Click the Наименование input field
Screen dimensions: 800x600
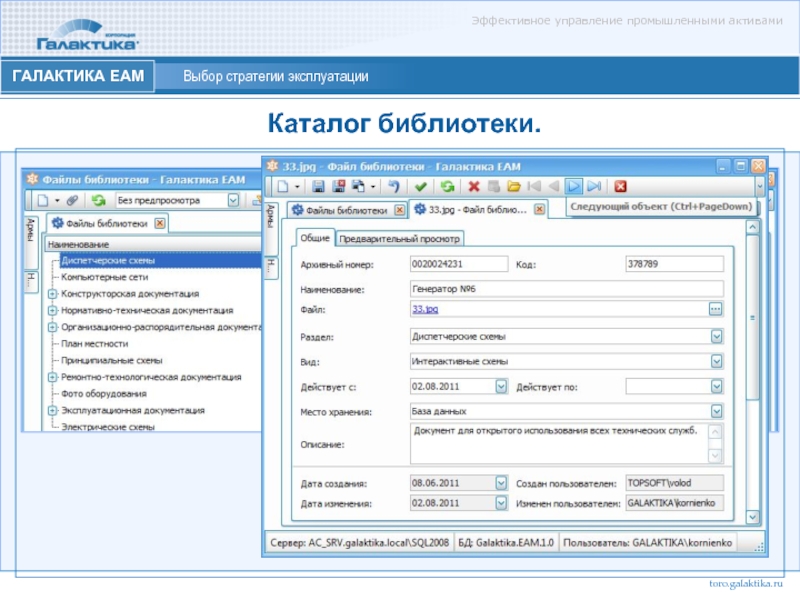coord(565,289)
